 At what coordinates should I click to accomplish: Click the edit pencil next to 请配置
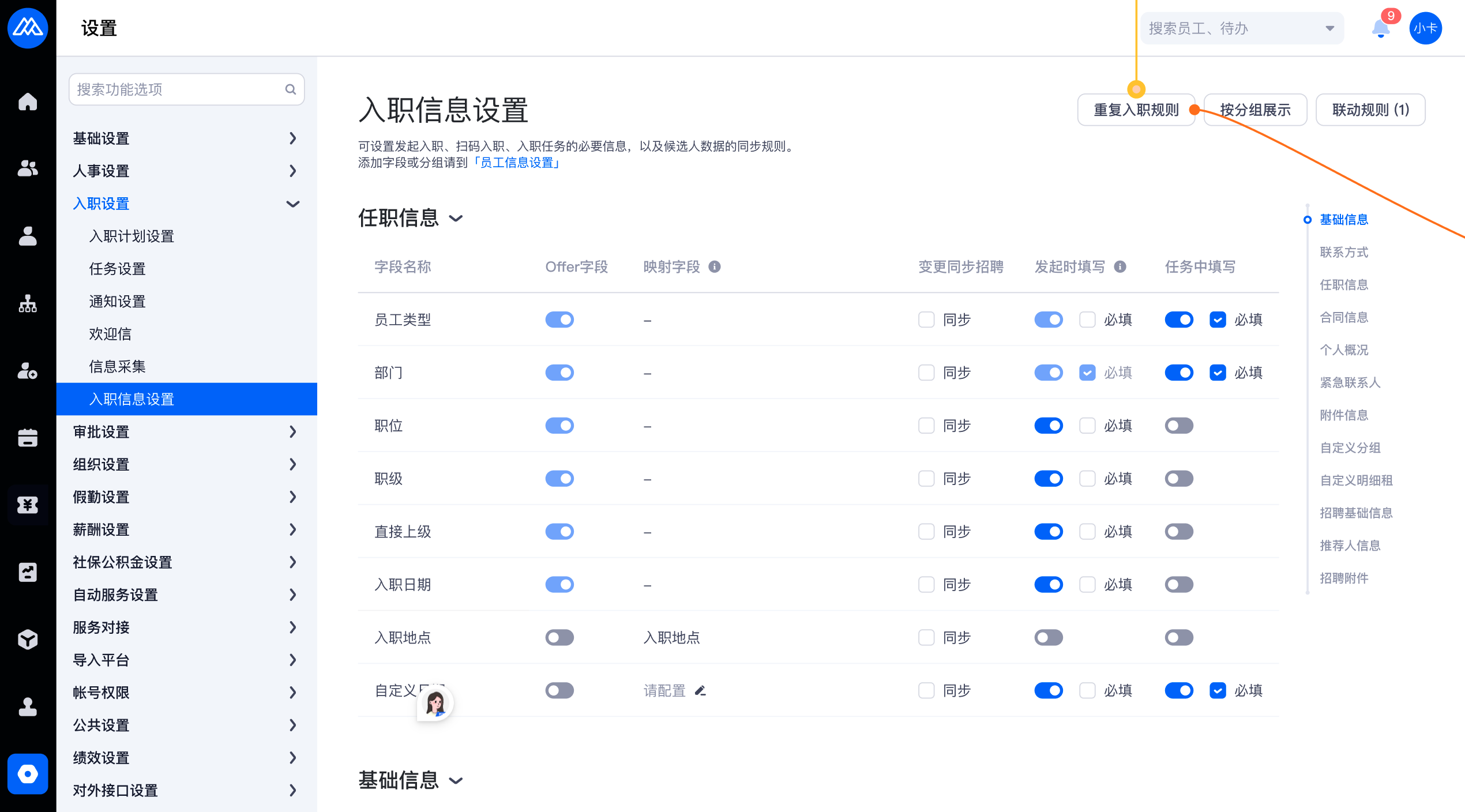[700, 690]
